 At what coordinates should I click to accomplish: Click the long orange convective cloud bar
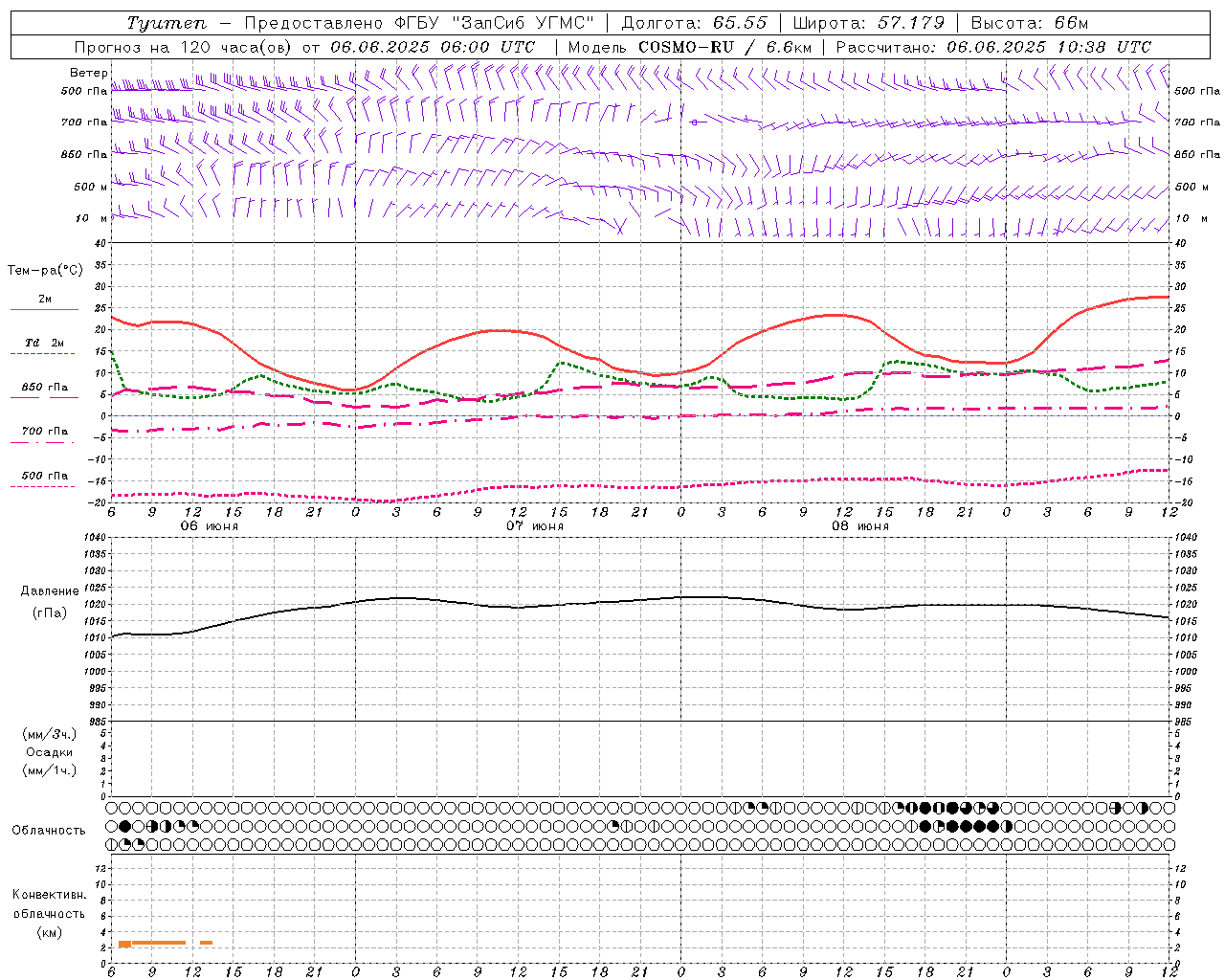click(x=152, y=944)
